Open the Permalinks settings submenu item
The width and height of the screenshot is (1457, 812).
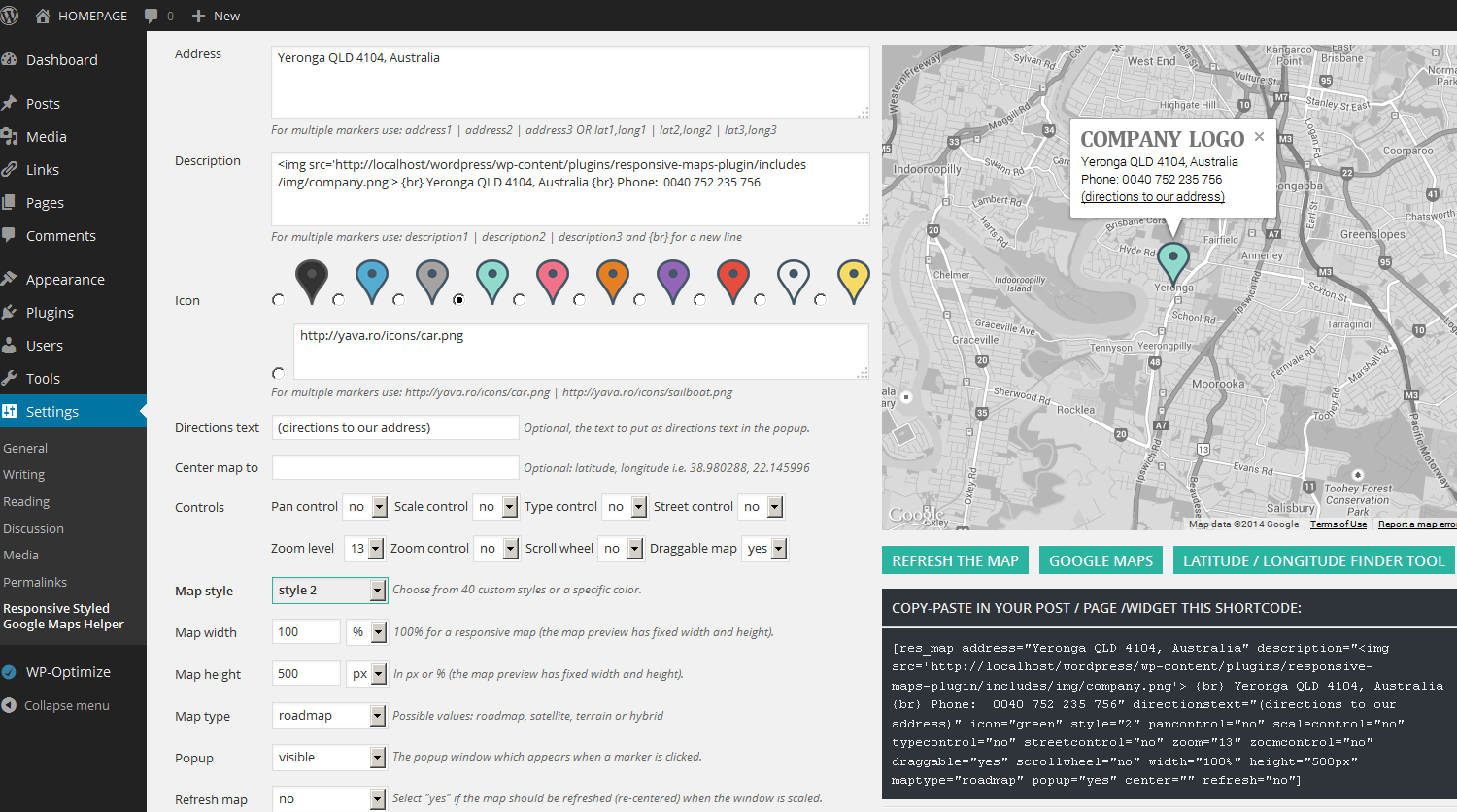pos(35,582)
